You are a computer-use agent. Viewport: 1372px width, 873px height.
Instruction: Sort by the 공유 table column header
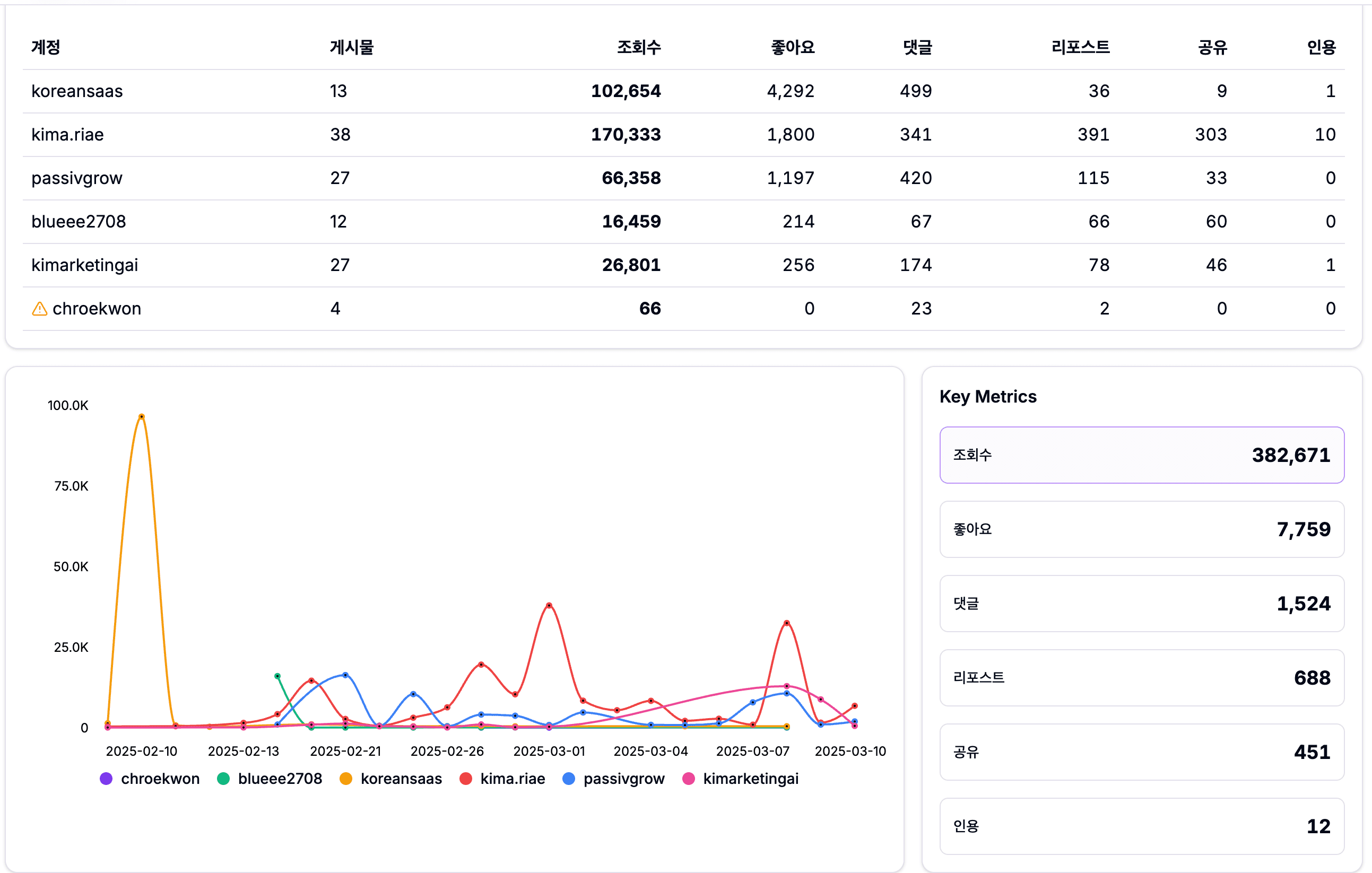[x=1212, y=47]
